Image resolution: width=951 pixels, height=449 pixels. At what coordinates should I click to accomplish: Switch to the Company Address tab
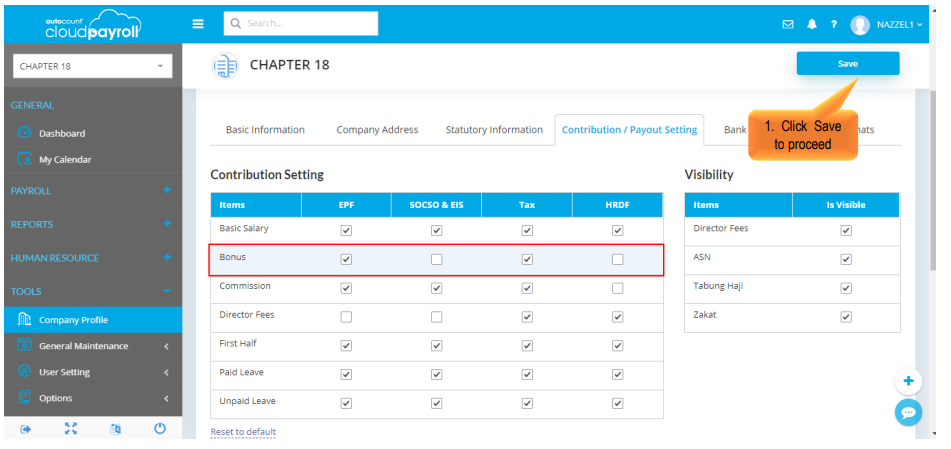pos(377,130)
